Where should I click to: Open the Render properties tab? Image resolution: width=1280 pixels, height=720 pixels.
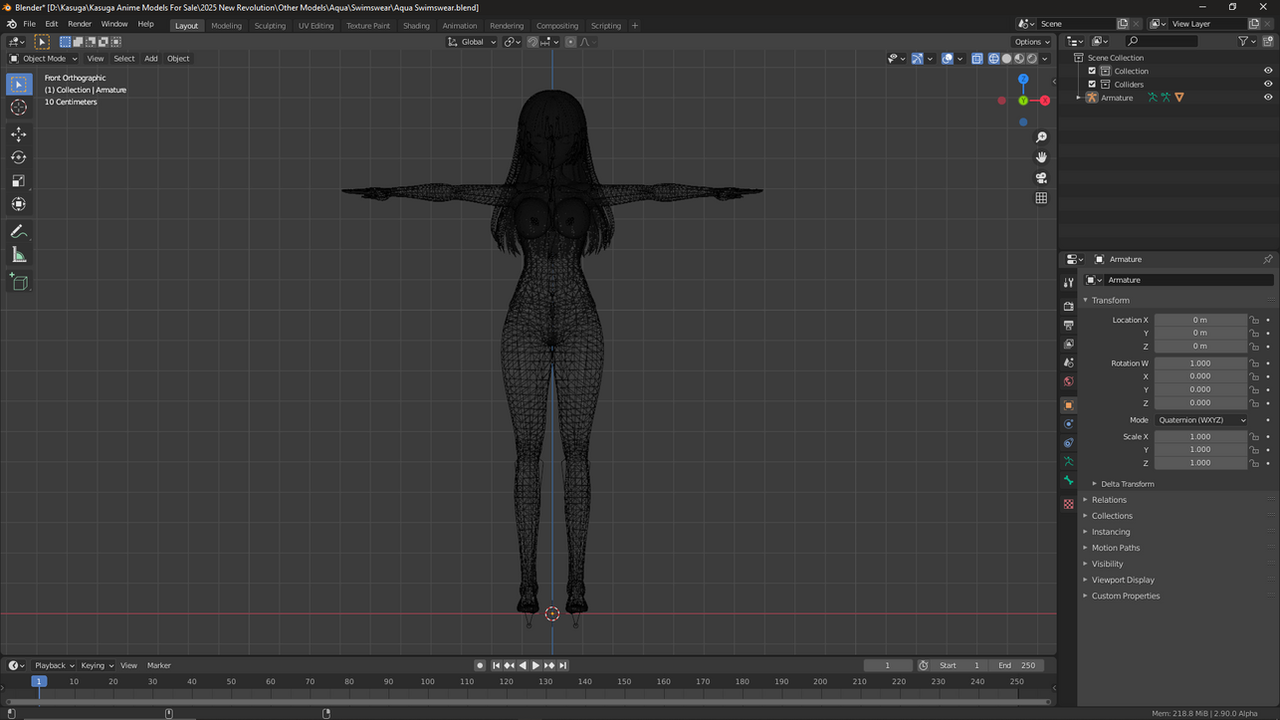pos(1068,306)
